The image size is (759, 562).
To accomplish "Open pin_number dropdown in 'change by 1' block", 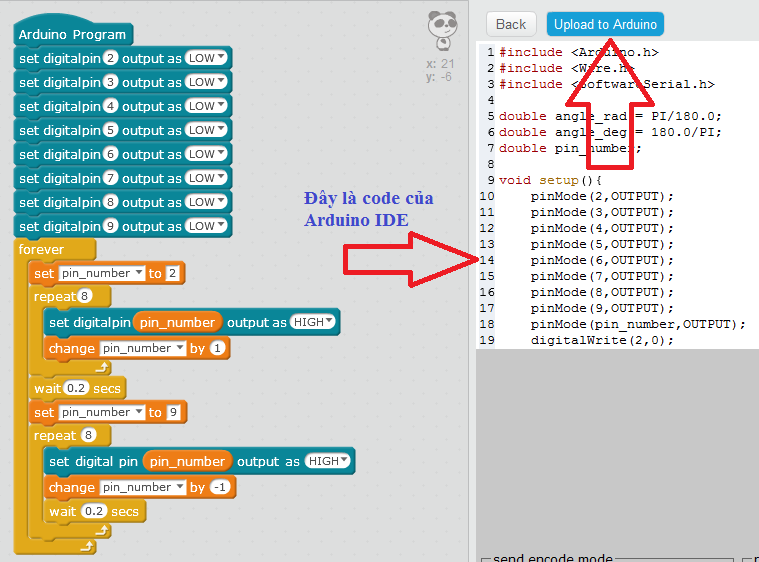I will point(143,348).
